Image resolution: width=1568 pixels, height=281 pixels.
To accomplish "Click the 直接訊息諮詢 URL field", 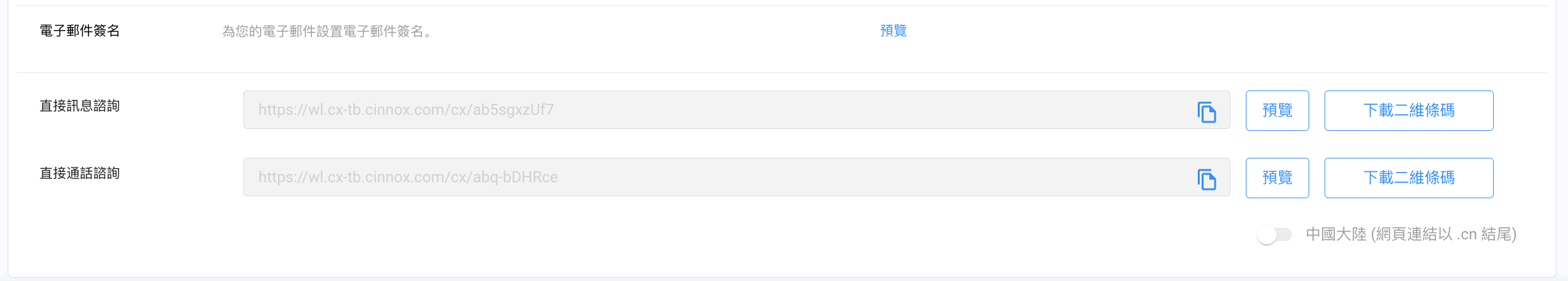I will 705,110.
